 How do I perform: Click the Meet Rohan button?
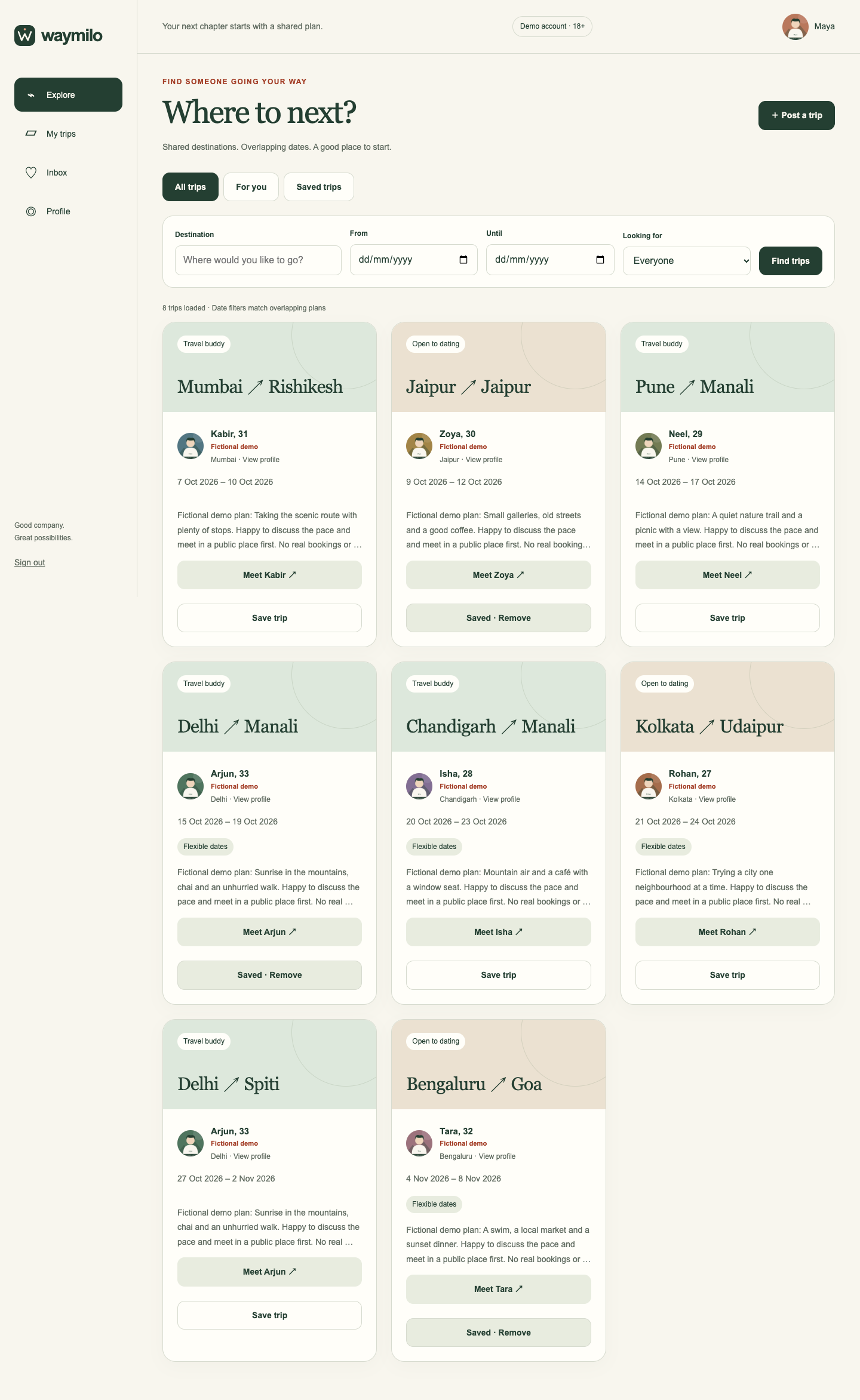coord(727,932)
